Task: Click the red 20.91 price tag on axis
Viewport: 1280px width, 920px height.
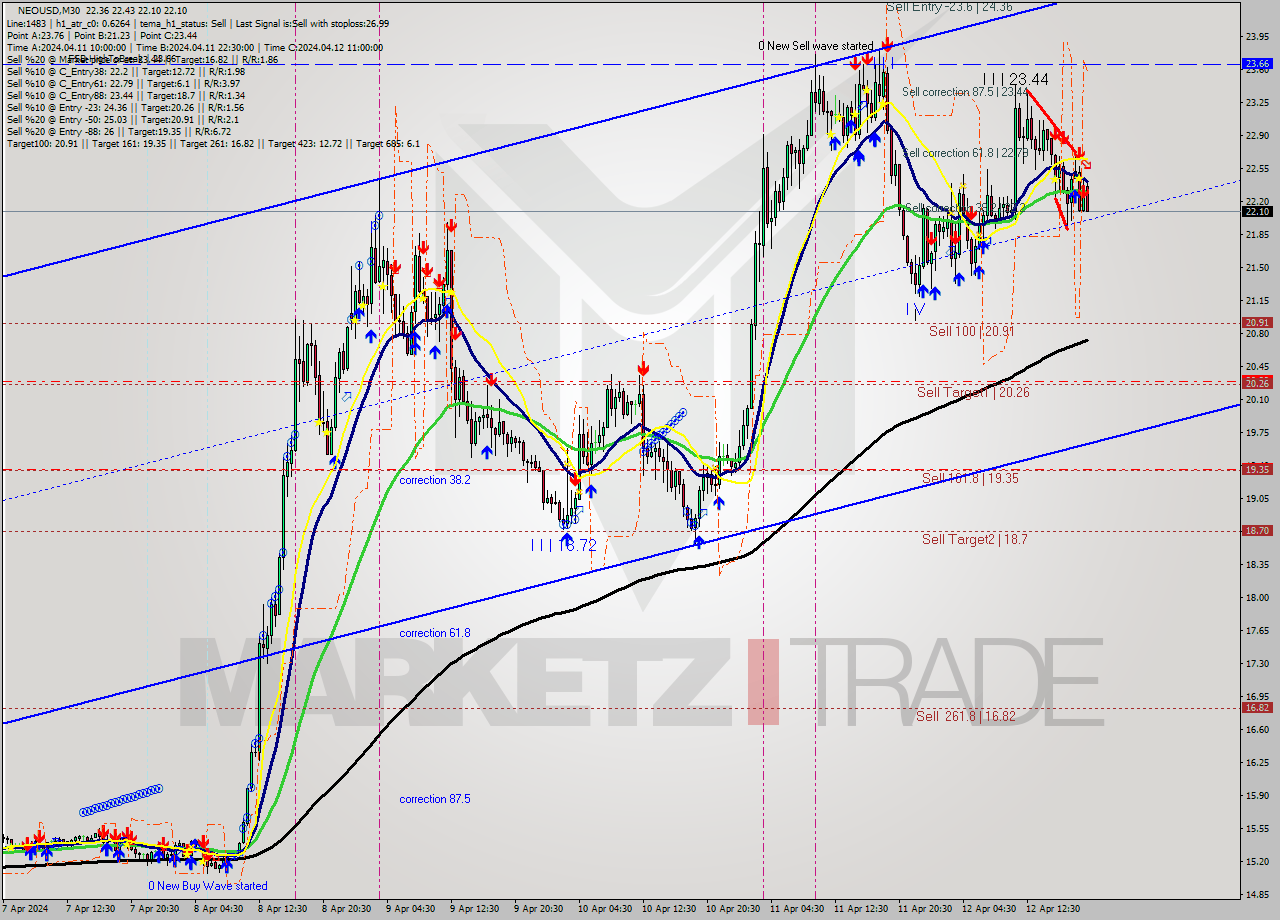Action: tap(1257, 322)
